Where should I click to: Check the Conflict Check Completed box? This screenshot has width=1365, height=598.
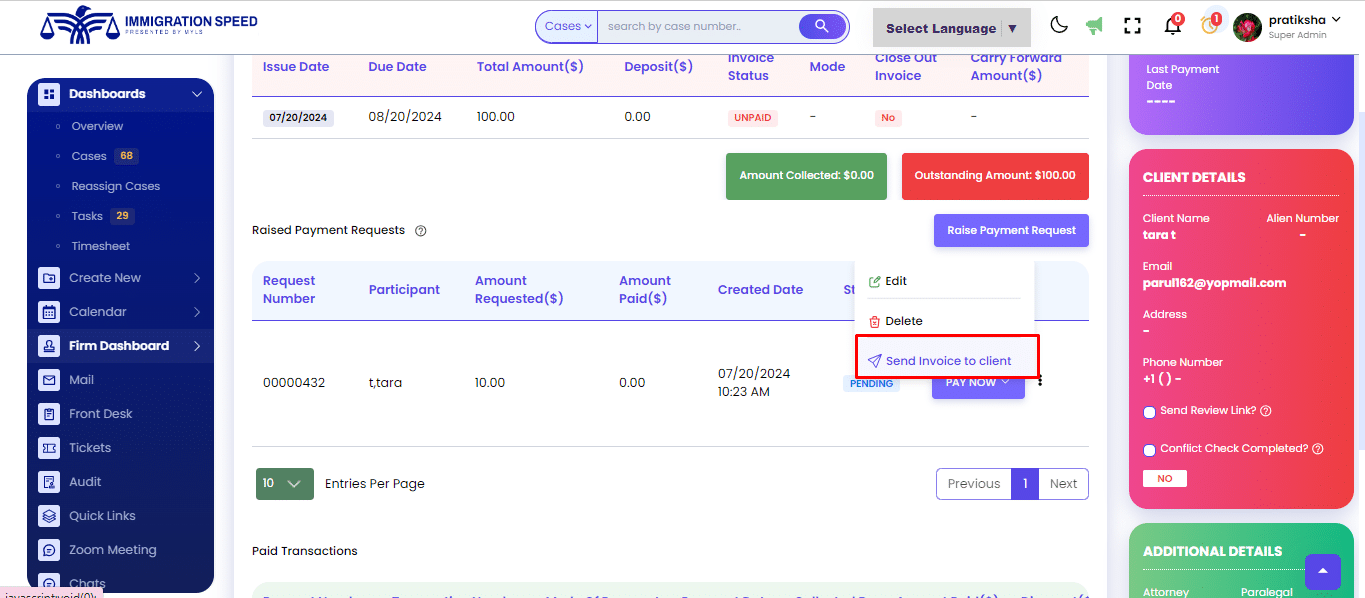[1150, 450]
